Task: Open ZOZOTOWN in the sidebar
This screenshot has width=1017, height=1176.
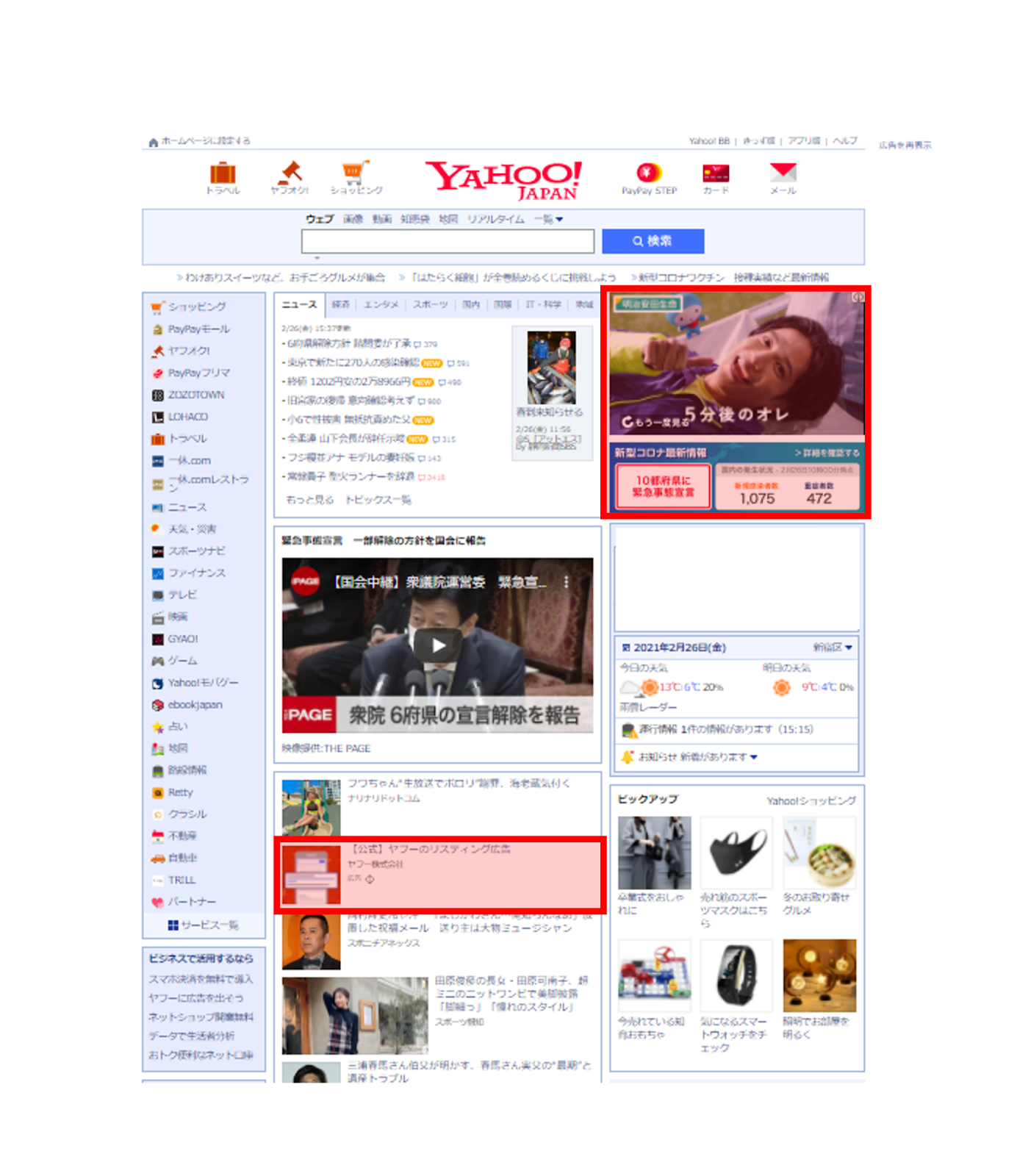Action: pos(195,395)
